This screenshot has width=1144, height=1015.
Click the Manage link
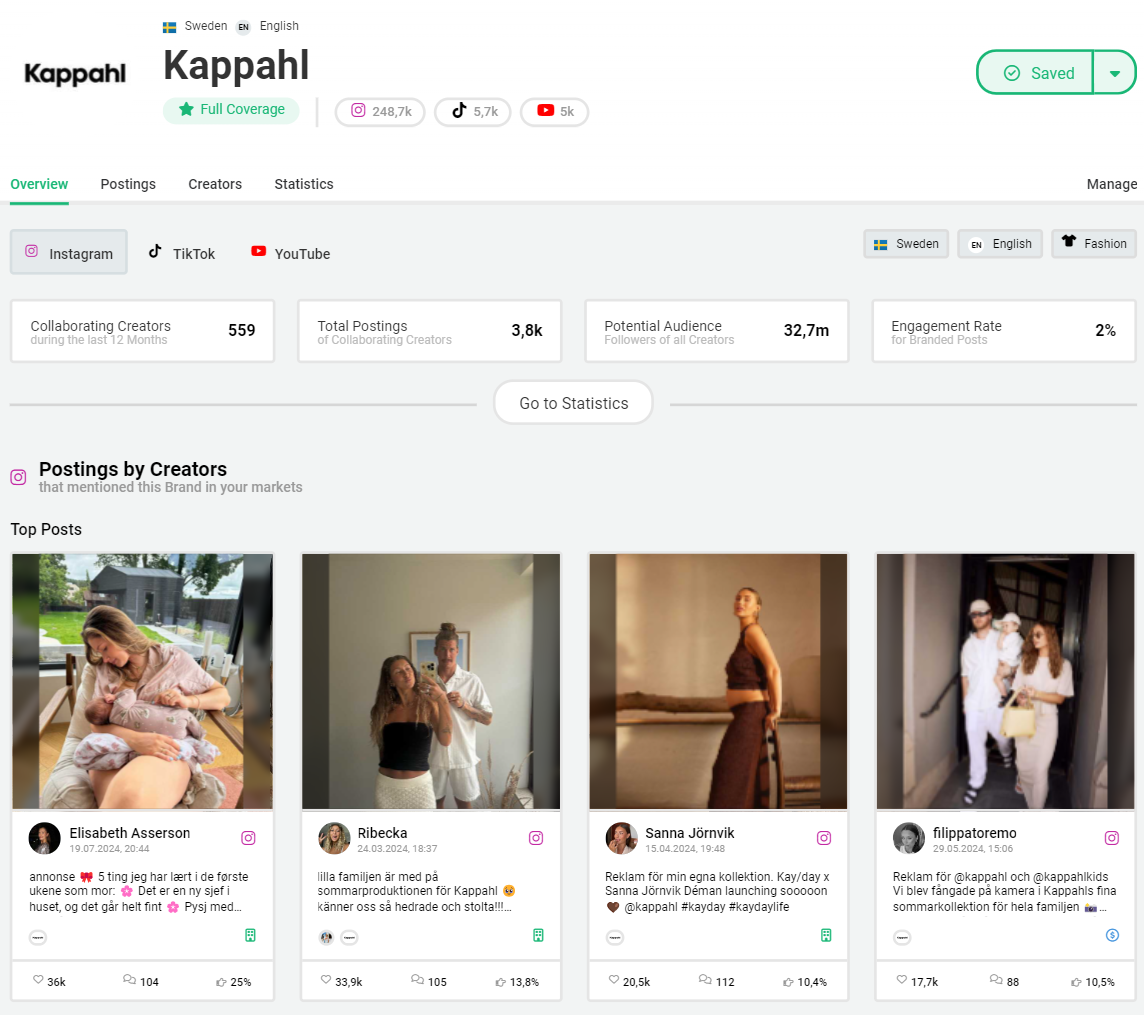coord(1111,184)
